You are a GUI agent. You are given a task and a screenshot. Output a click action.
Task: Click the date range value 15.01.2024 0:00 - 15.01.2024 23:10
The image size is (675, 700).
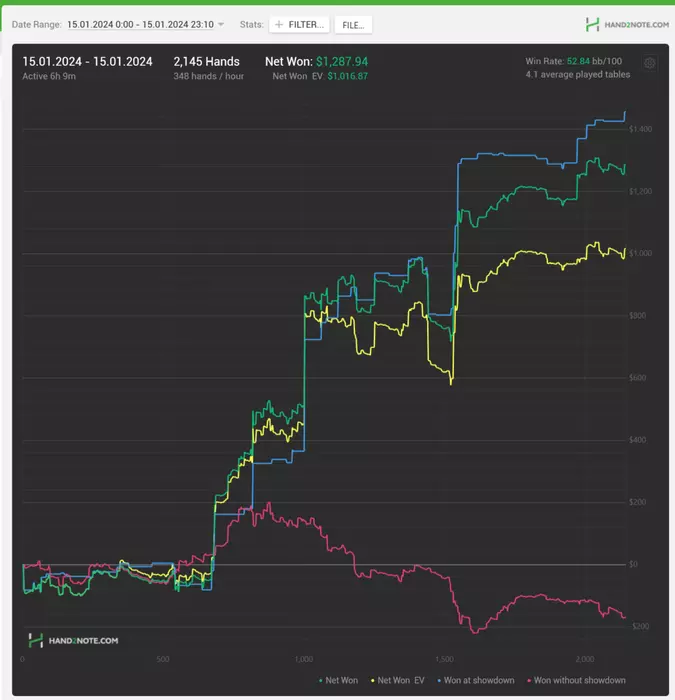click(141, 25)
